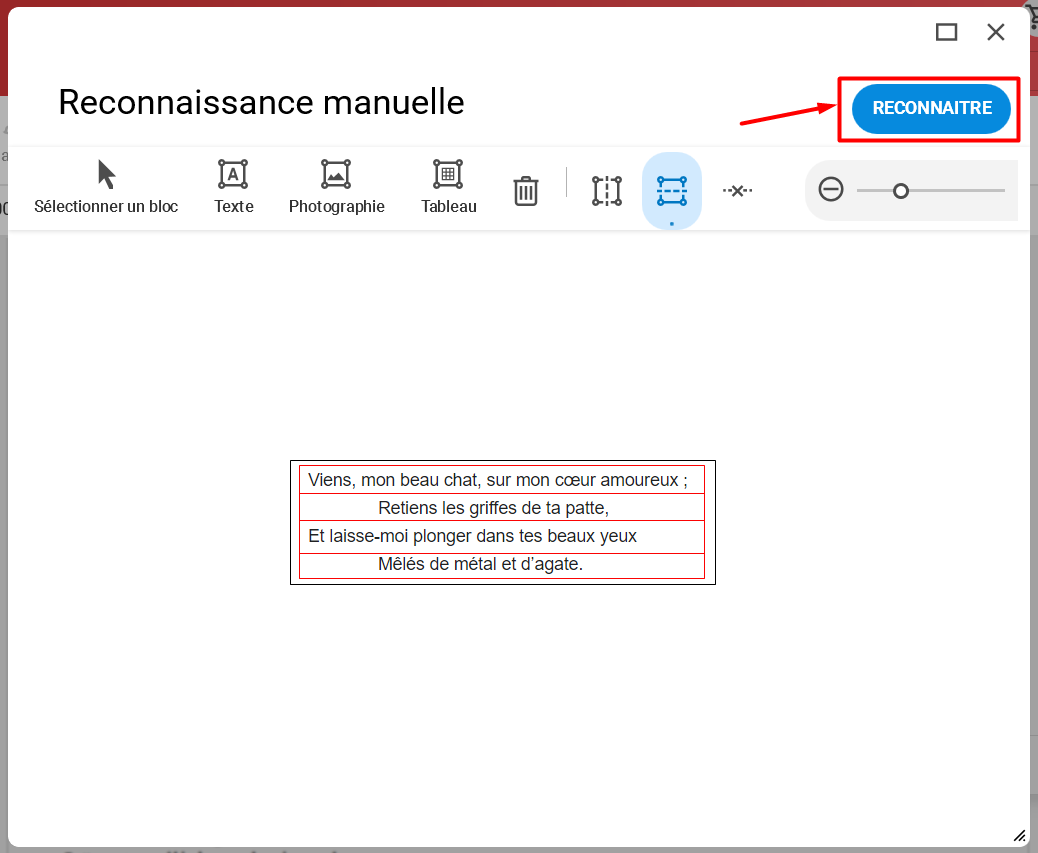Zoom out with minus circle icon
This screenshot has height=853, width=1038.
831,190
